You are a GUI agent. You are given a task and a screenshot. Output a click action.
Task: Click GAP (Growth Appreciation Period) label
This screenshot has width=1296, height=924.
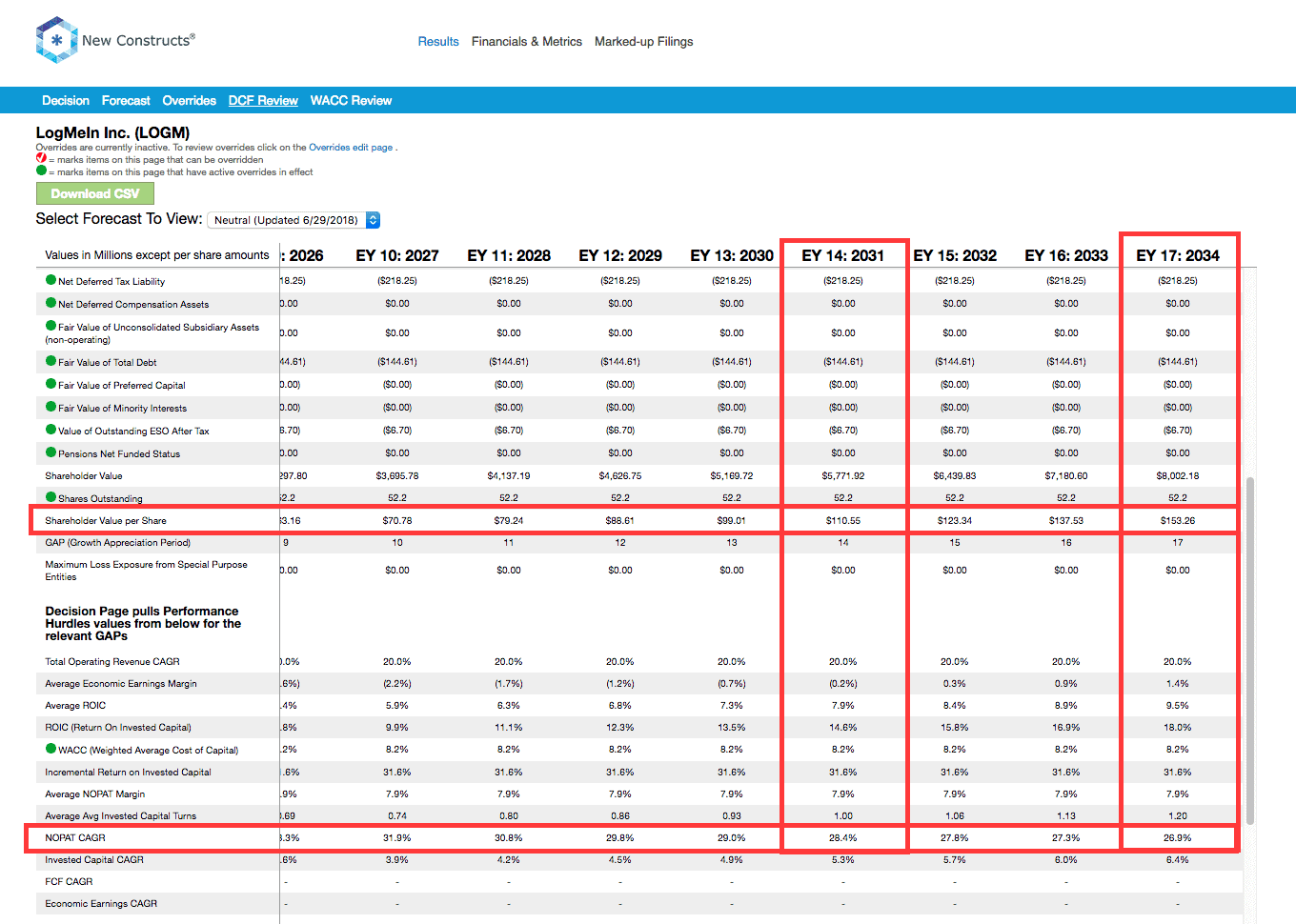tap(118, 543)
